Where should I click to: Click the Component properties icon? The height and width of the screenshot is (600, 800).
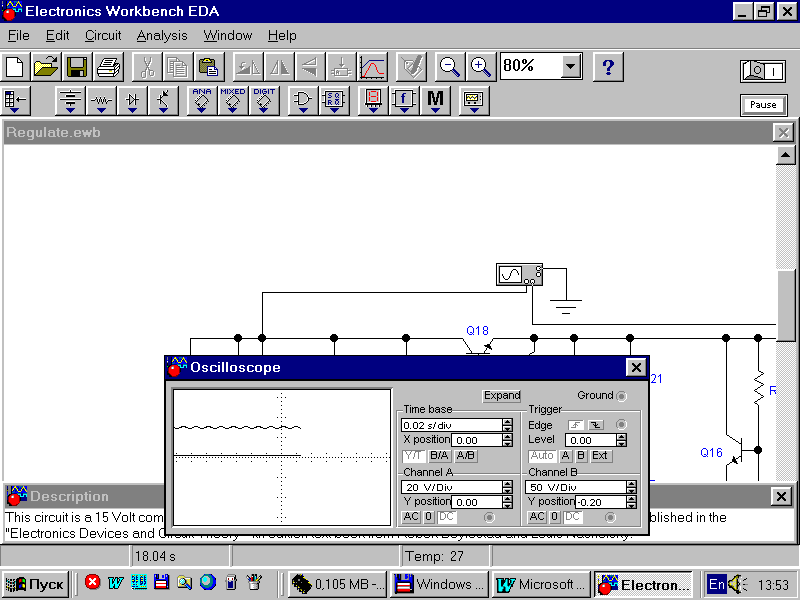tap(411, 67)
